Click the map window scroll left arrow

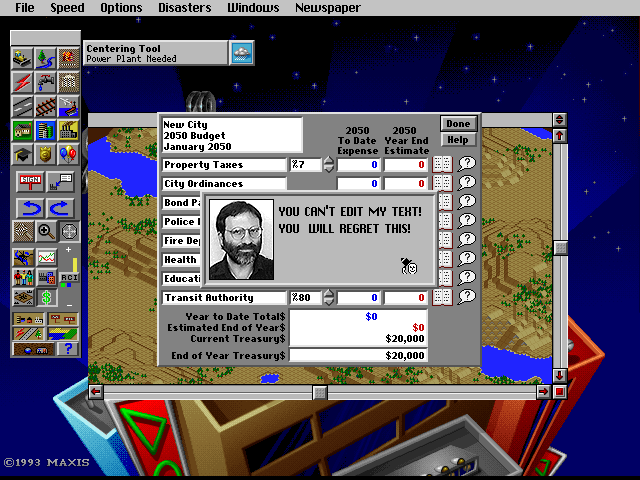(96, 392)
